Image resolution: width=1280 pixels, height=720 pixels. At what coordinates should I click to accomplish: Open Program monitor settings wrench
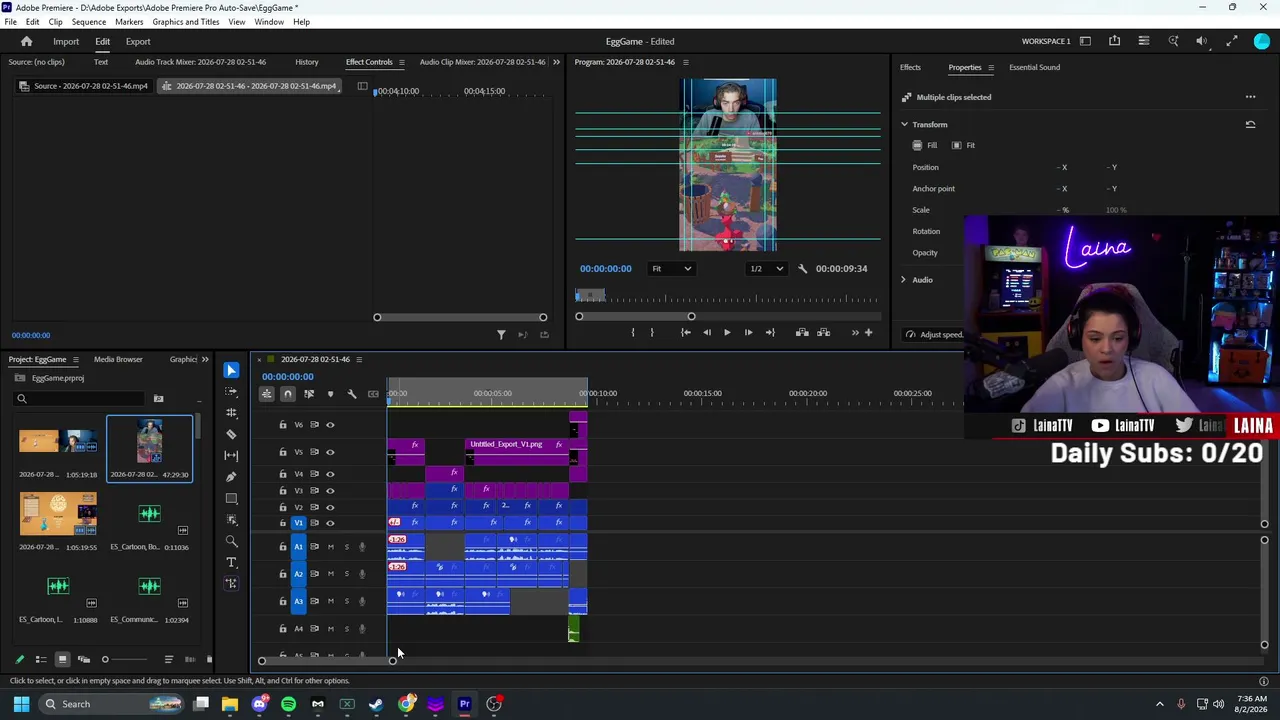pyautogui.click(x=802, y=268)
